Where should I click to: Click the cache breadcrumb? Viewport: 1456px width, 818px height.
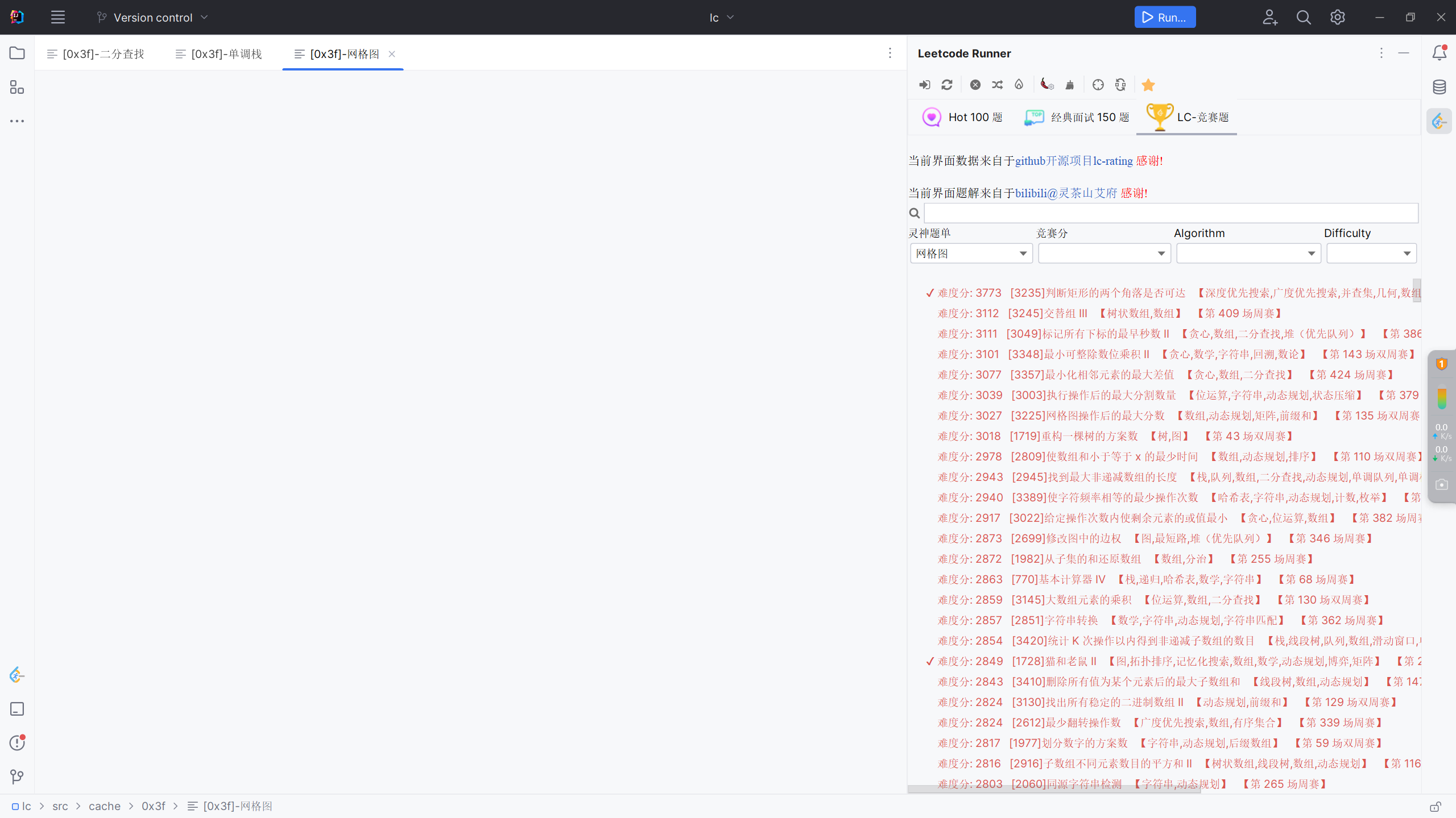tap(105, 806)
